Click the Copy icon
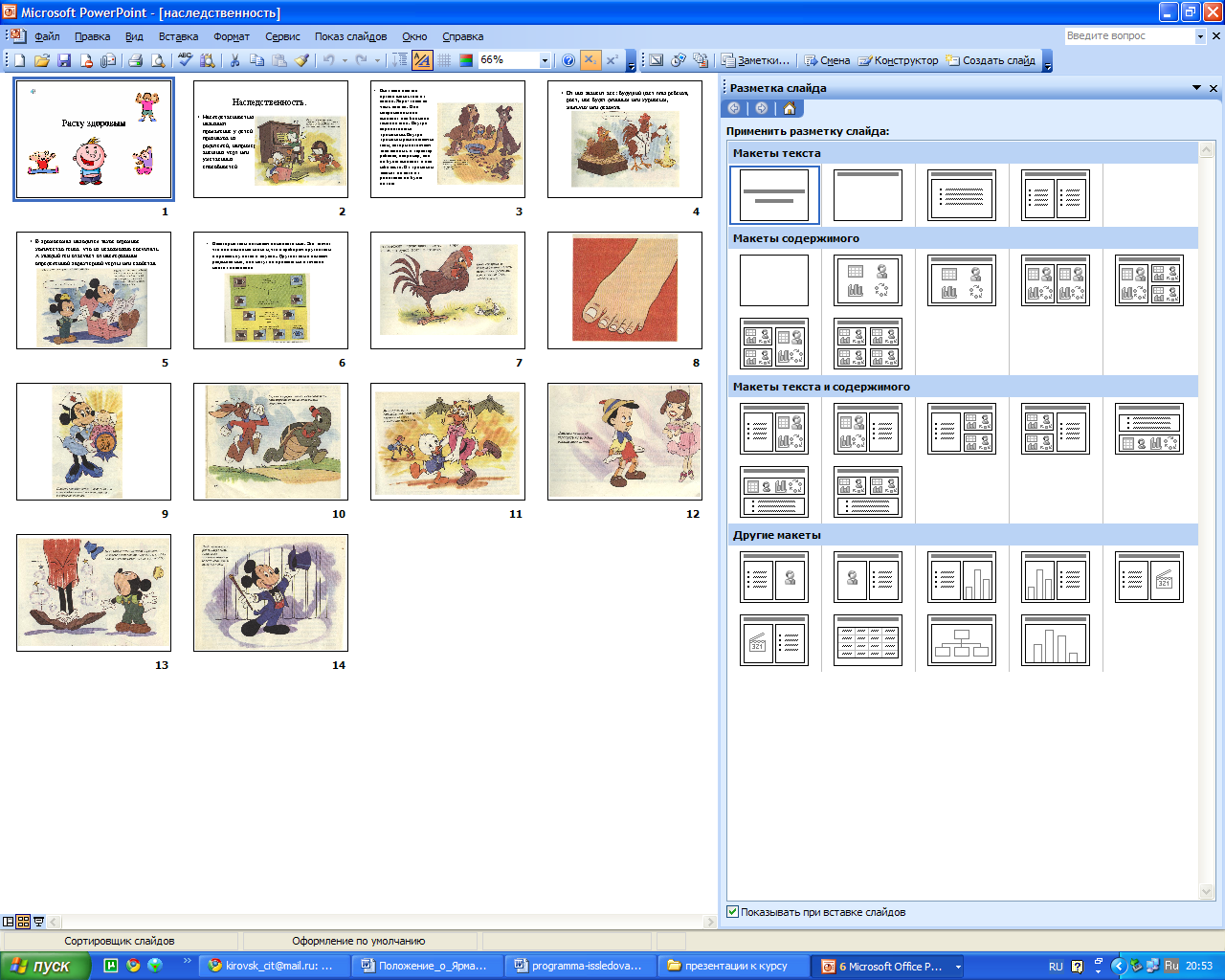Viewport: 1225px width, 980px height. (256, 60)
